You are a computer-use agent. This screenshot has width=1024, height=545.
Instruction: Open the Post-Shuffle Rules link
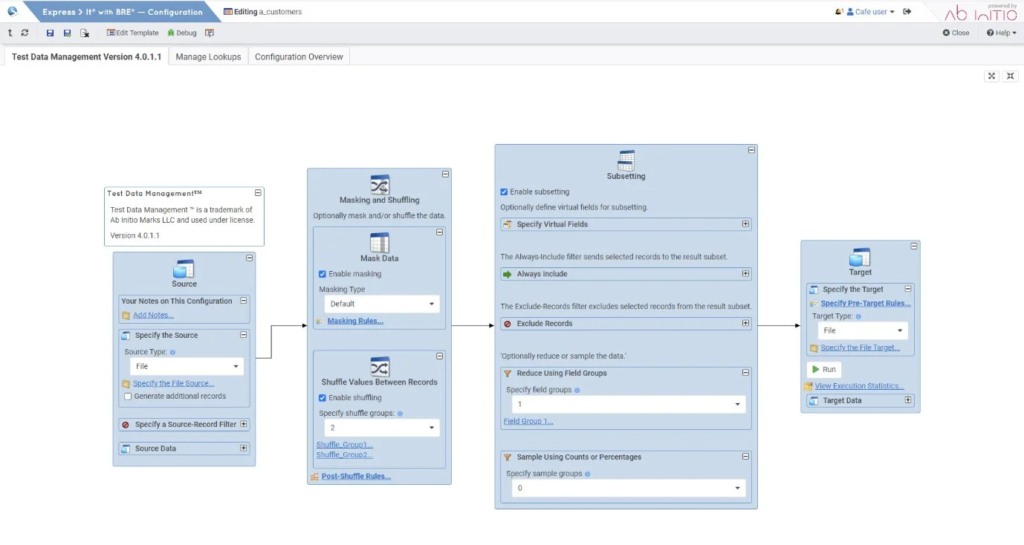click(x=356, y=476)
